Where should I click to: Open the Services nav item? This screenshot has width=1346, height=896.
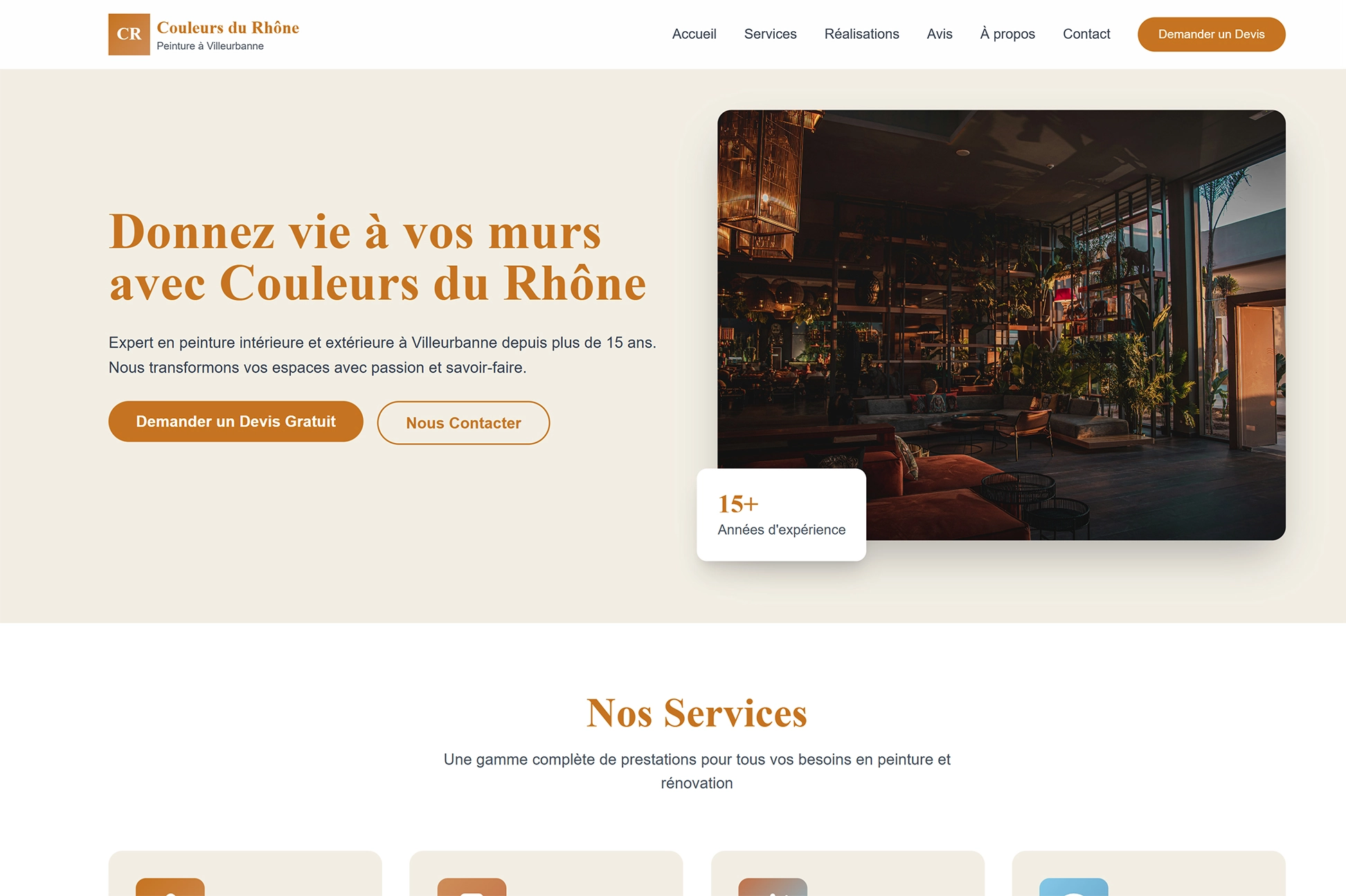click(x=770, y=34)
